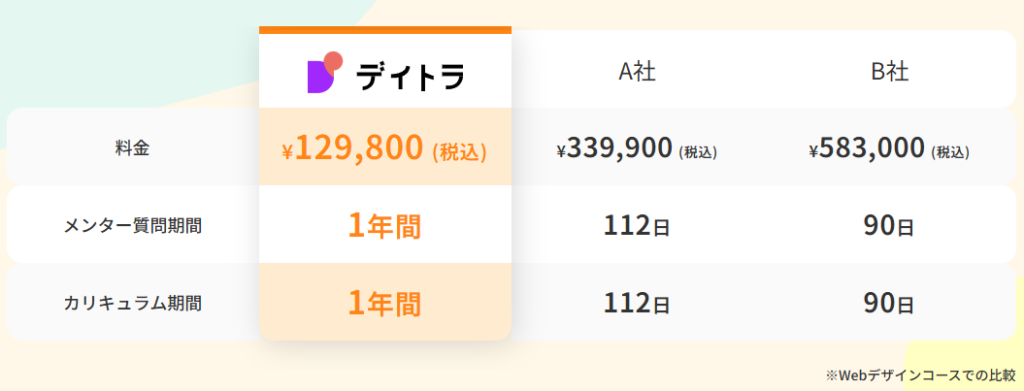This screenshot has height=391, width=1024.
Task: Click the (税込) label beside ¥129,800
Action: point(459,152)
